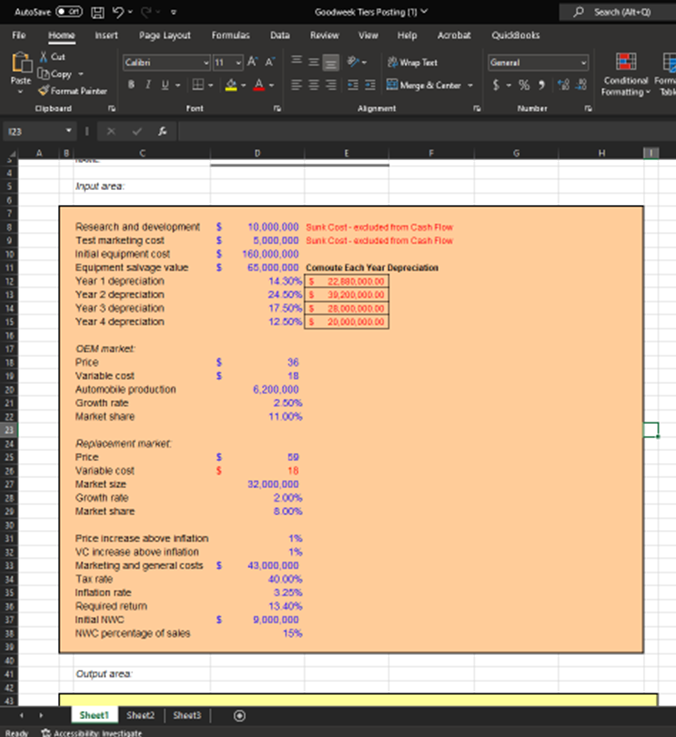Screen dimensions: 676x737
Task: Click the Redo icon
Action: (x=146, y=12)
